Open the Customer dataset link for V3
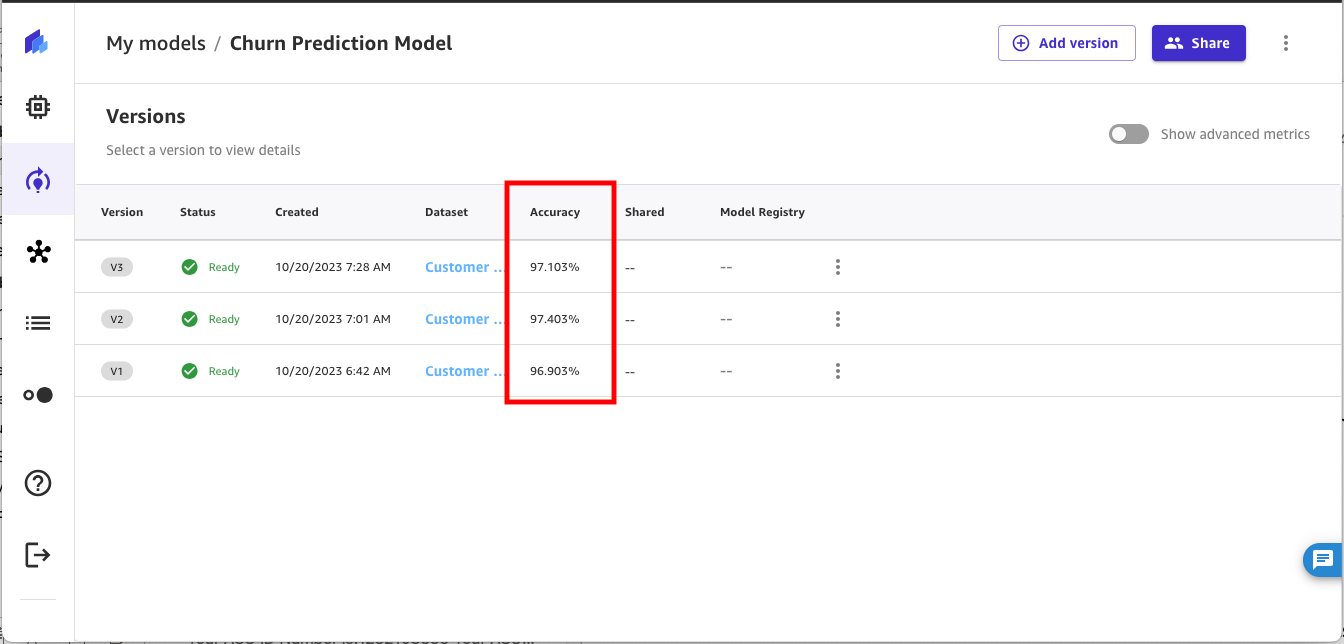This screenshot has width=1344, height=644. click(464, 267)
